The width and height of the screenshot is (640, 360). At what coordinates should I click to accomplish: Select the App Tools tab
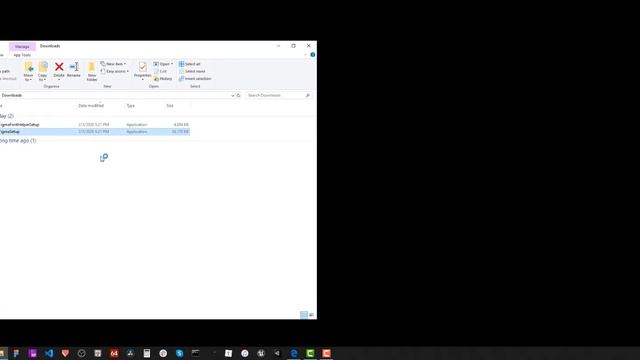click(x=22, y=55)
